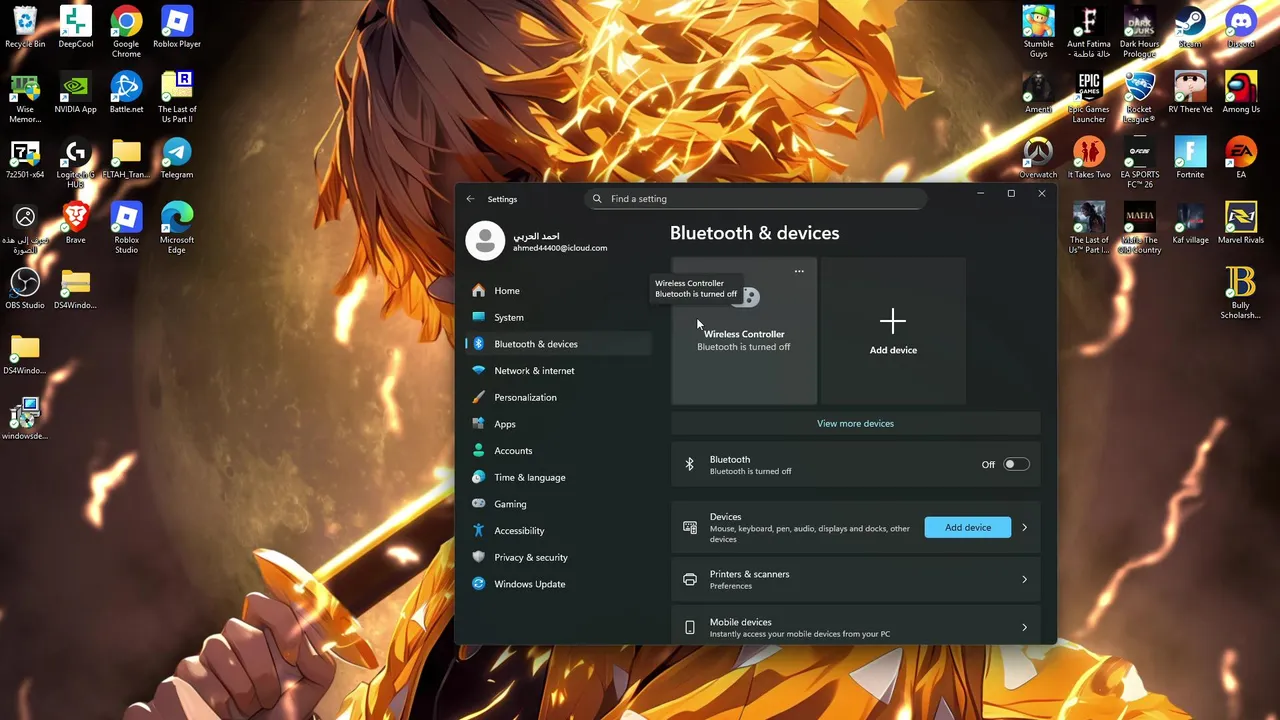
Task: Expand the Devices row chevron
Action: pyautogui.click(x=1024, y=527)
